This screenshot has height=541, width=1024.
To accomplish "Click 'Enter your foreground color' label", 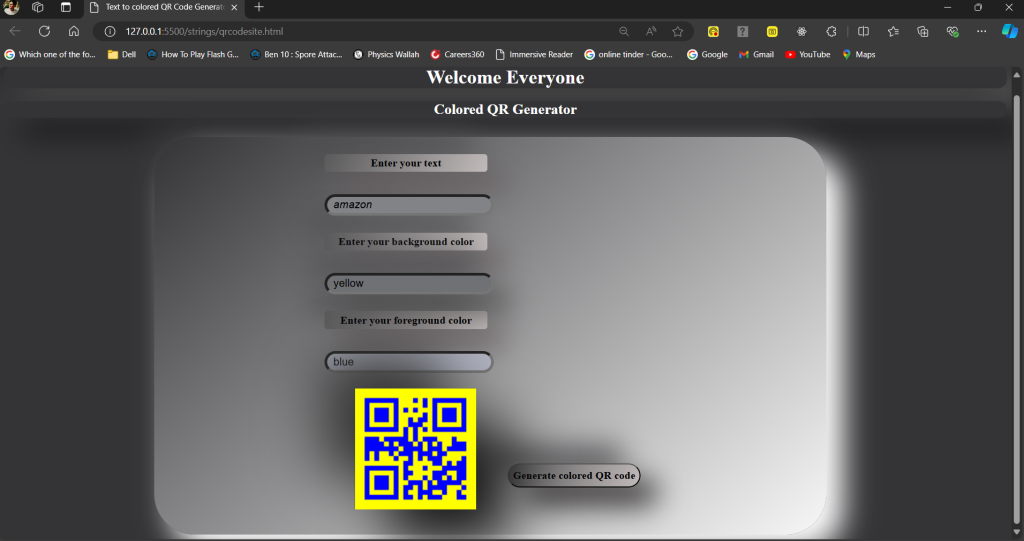I will [x=406, y=320].
